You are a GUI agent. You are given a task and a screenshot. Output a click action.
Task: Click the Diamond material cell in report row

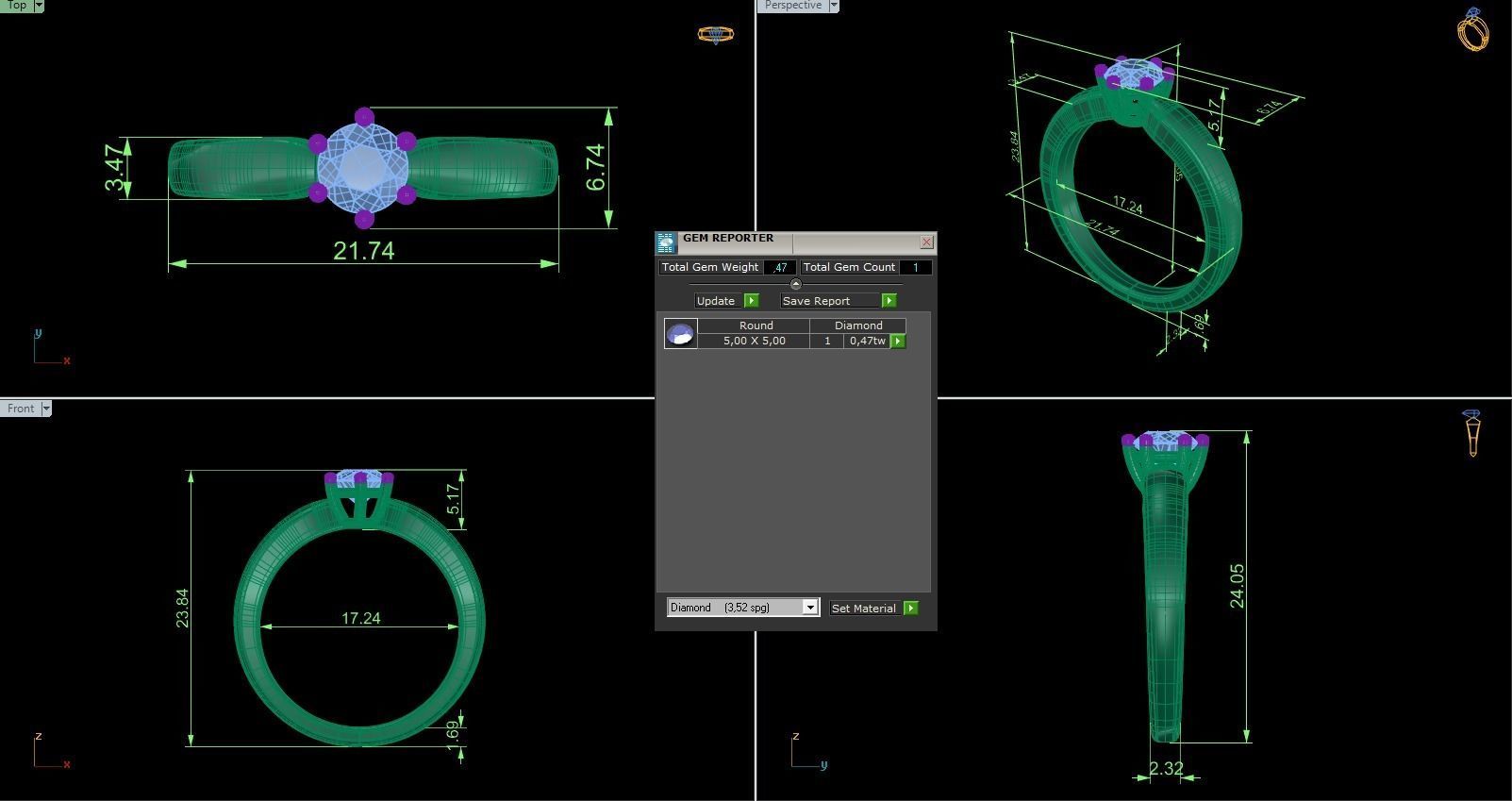858,325
